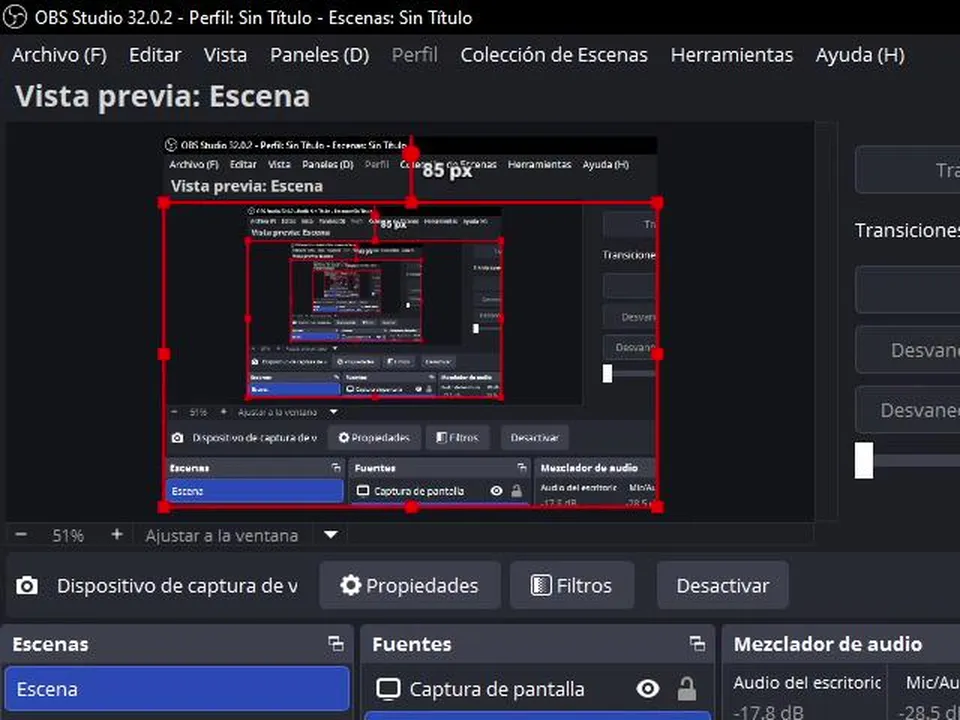
Task: Select the Escena scene item
Action: tap(177, 689)
